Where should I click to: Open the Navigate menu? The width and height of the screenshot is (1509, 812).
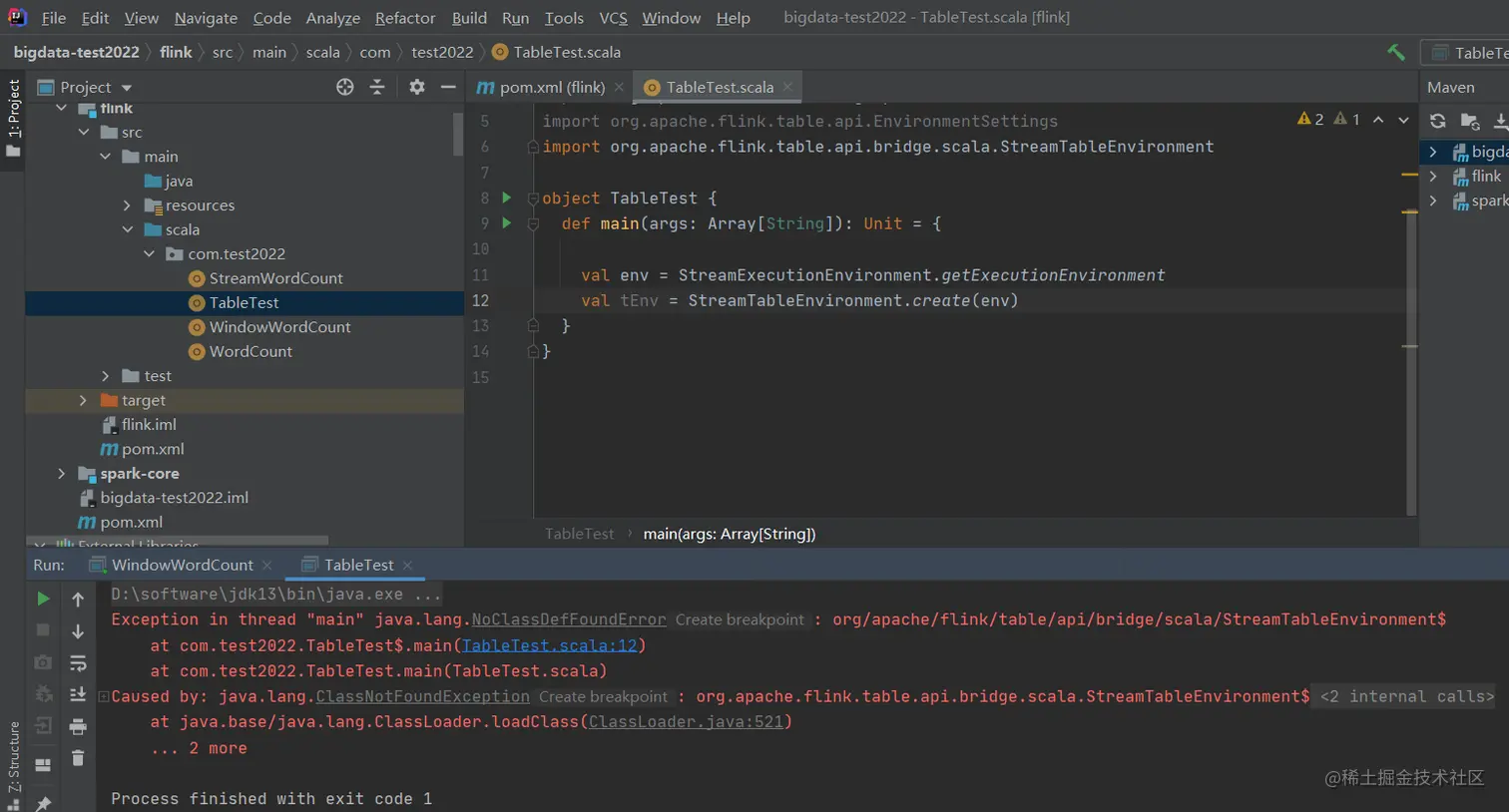click(206, 18)
